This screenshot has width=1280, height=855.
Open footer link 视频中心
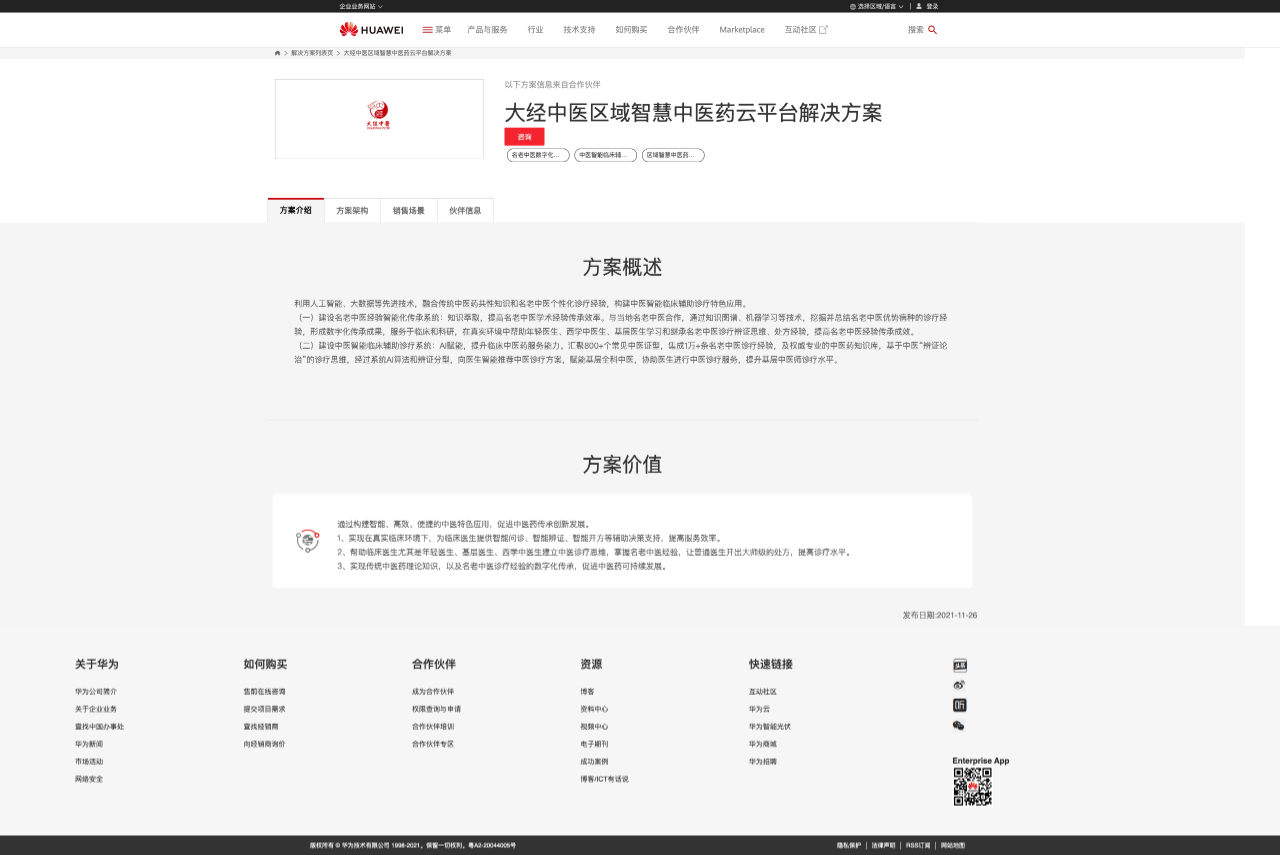tap(594, 727)
